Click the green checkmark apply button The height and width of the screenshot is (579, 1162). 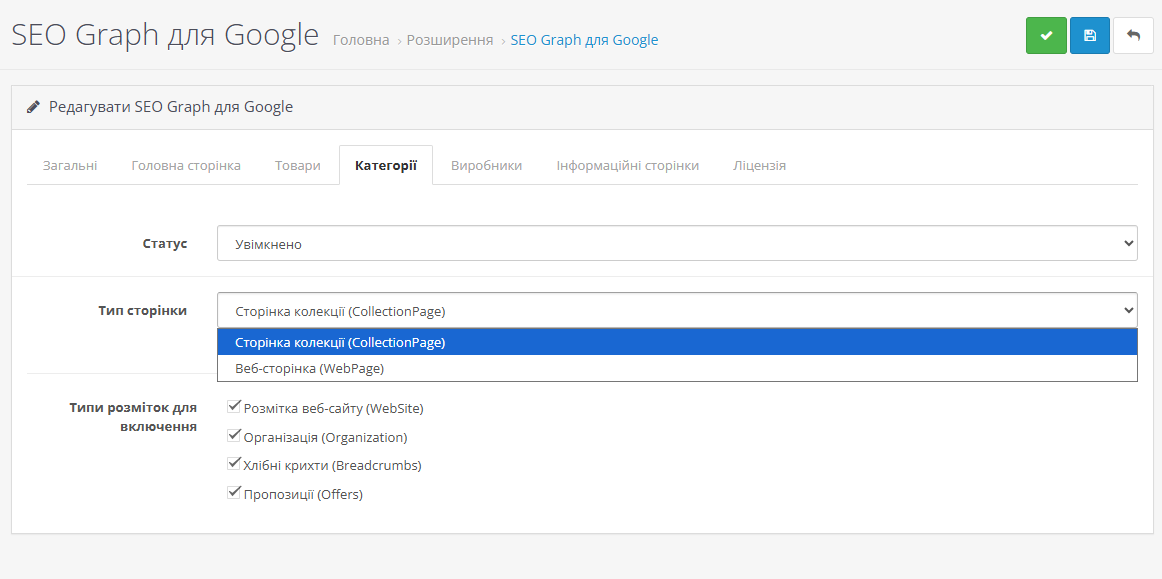coord(1046,36)
